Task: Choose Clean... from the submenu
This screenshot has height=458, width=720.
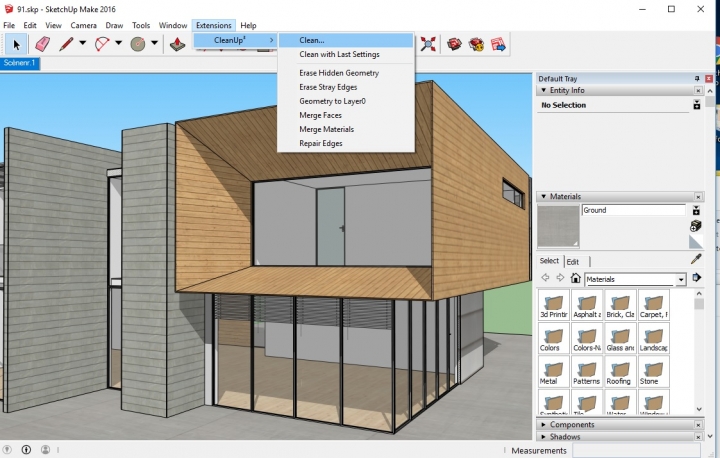Action: pos(346,40)
